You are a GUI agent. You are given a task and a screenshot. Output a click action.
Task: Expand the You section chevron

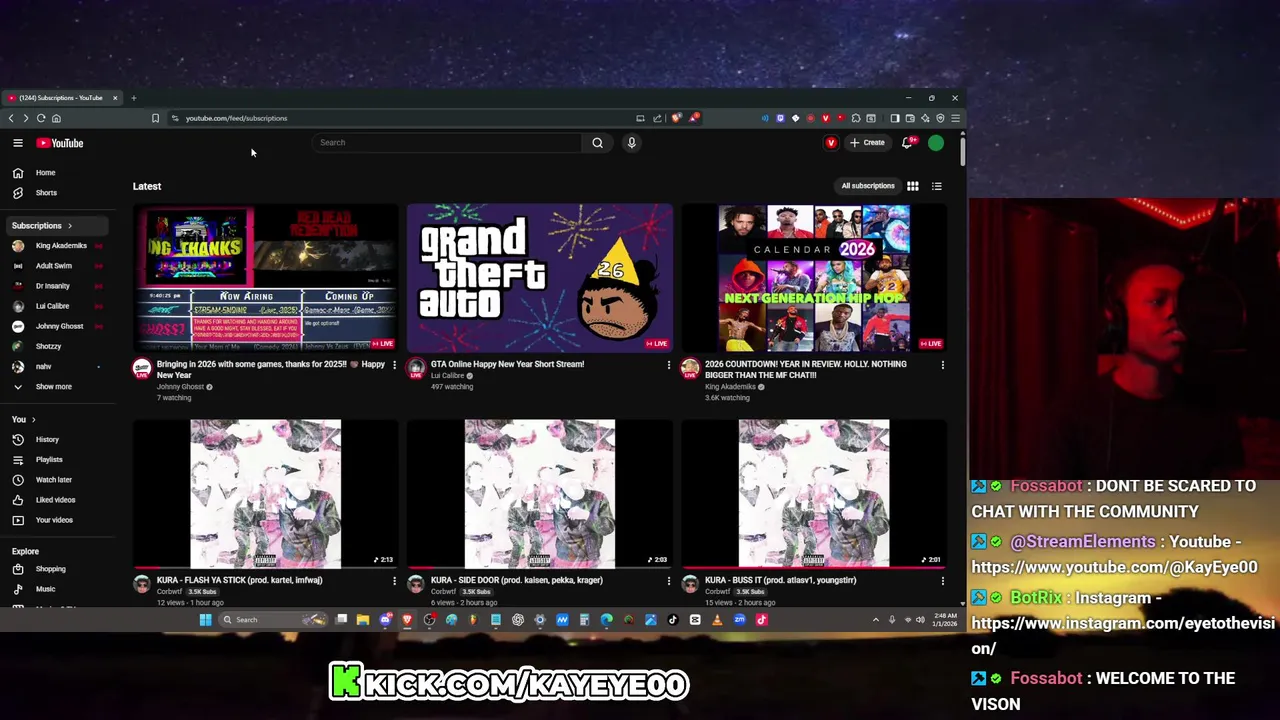click(x=33, y=420)
